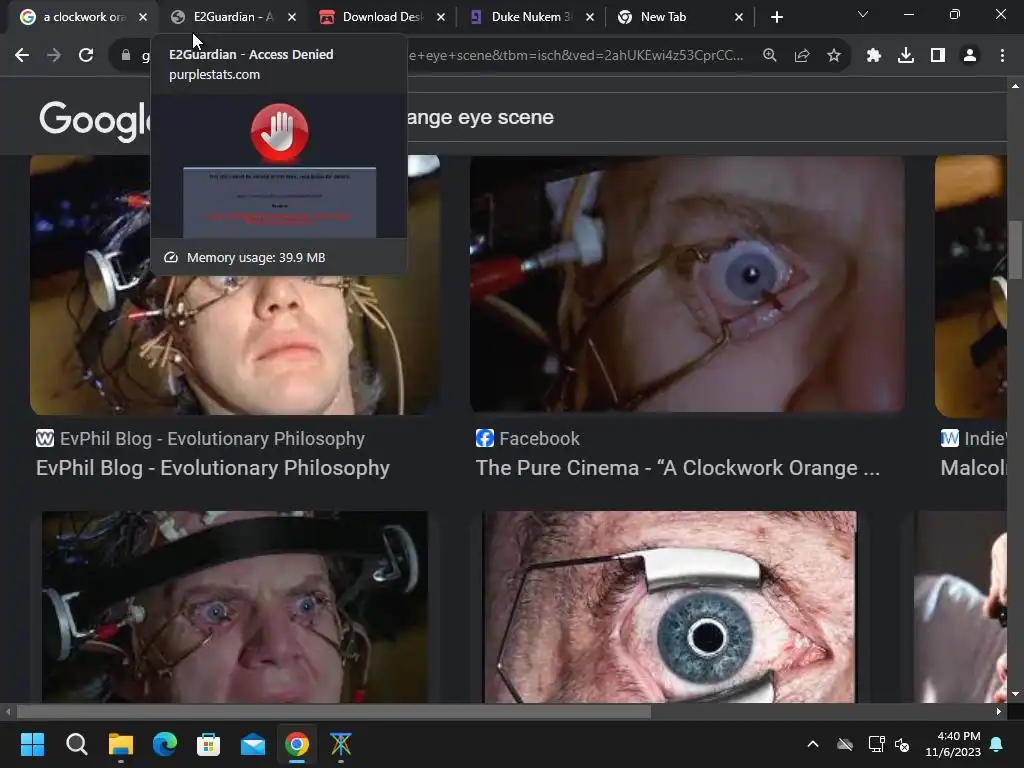
Task: Open the Chrome three-dot menu
Action: [x=1002, y=55]
